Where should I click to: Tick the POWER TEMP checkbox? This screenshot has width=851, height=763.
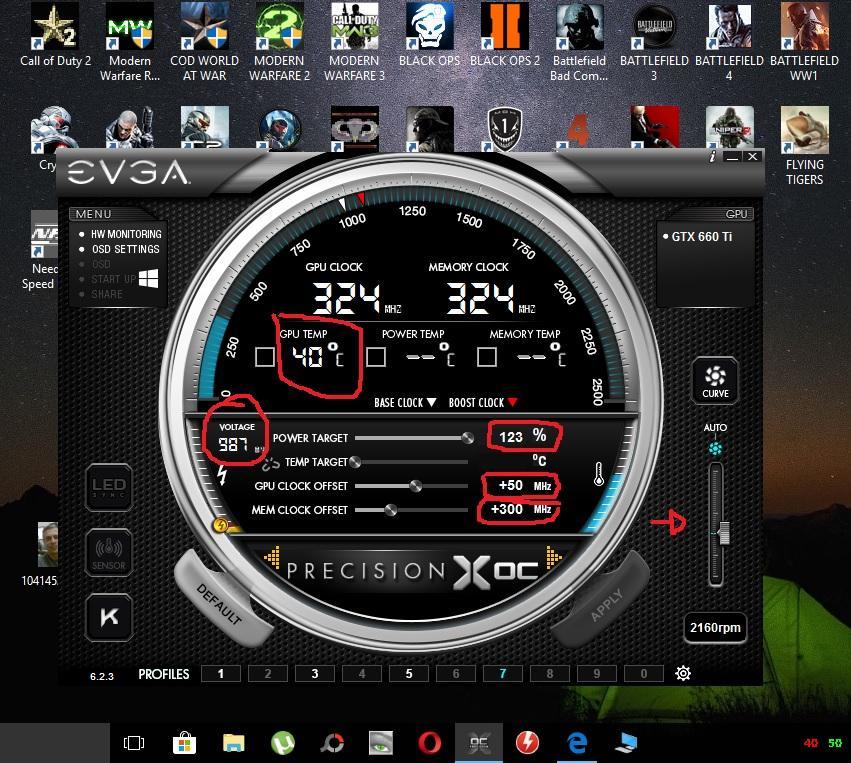point(376,357)
